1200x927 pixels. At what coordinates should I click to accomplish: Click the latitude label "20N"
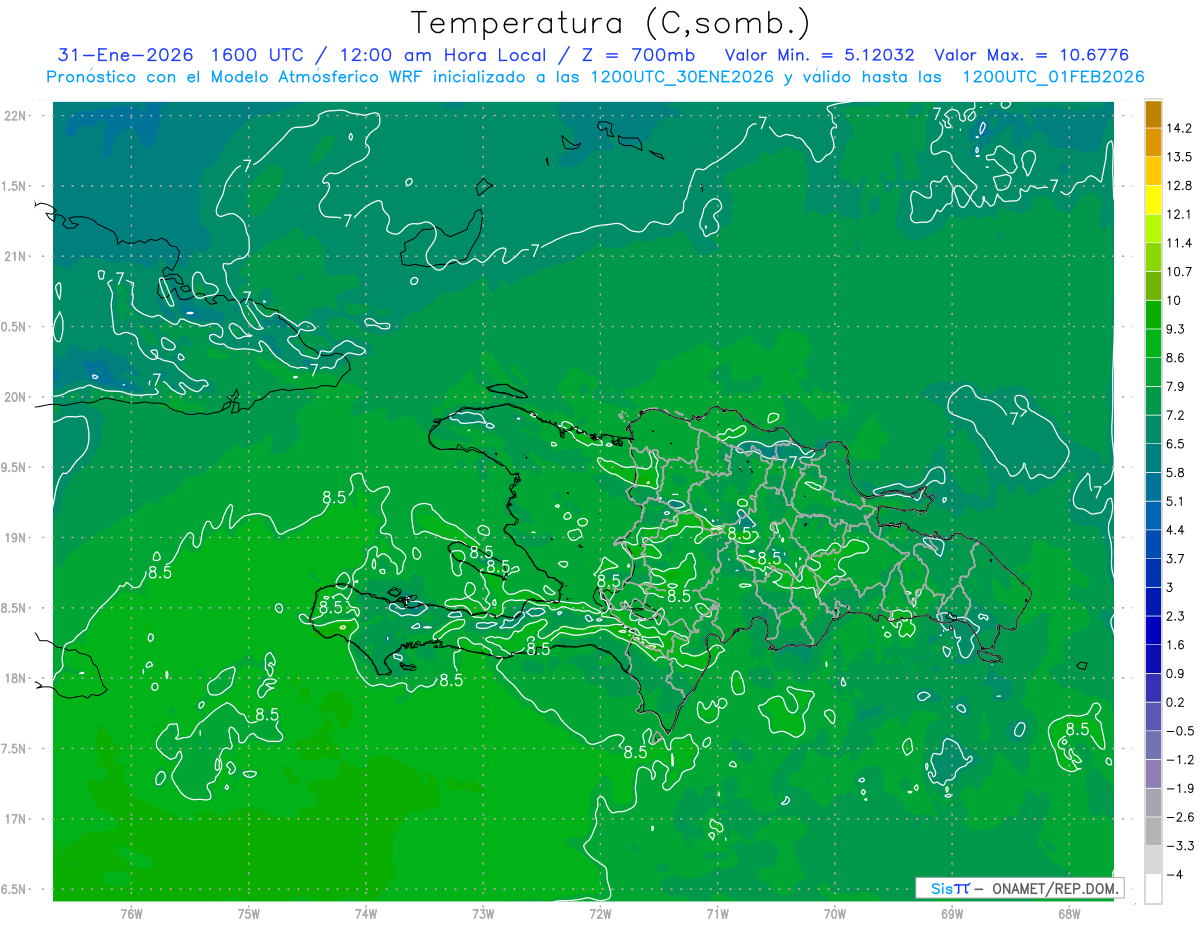click(17, 398)
